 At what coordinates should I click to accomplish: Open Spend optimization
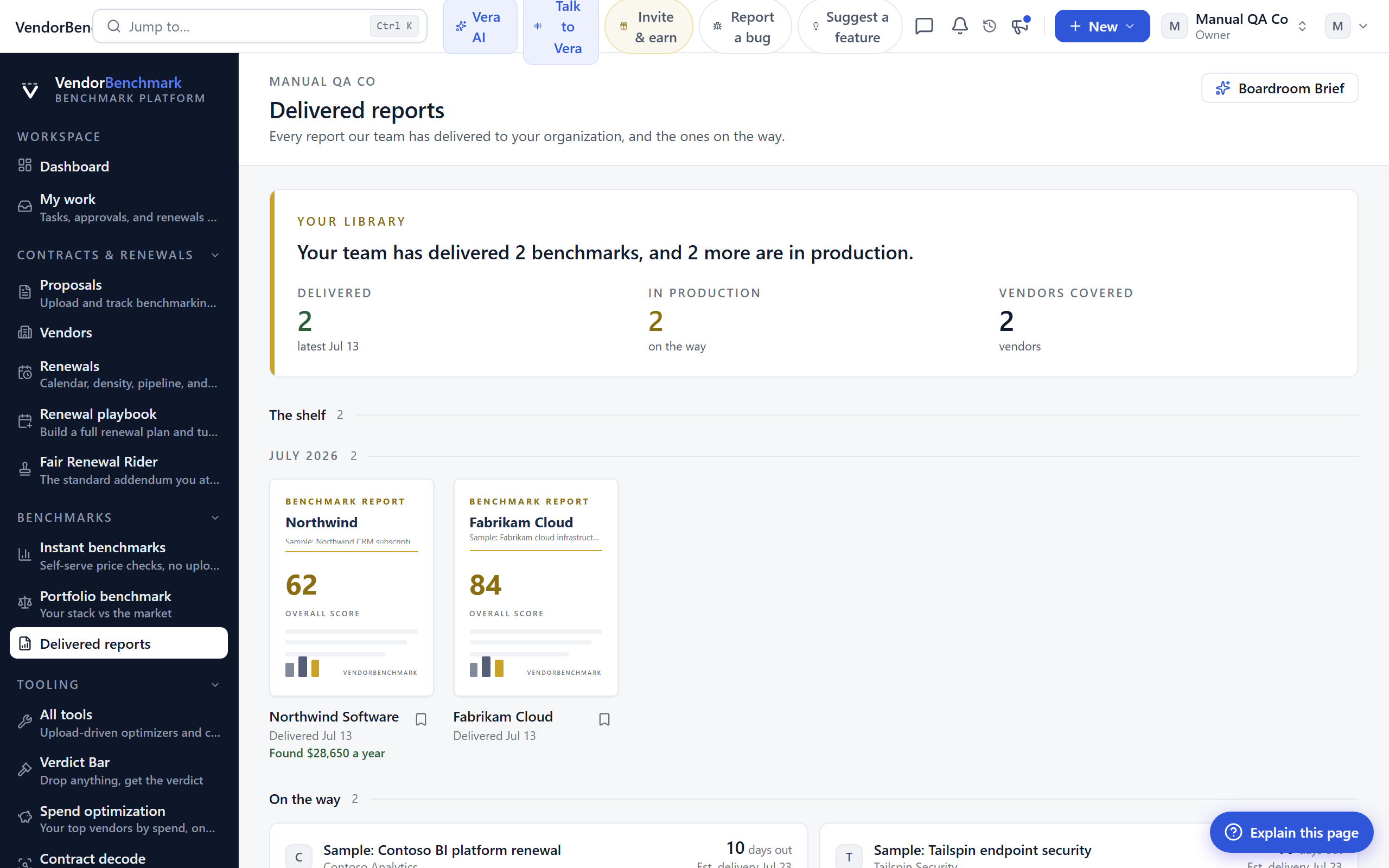point(119,819)
